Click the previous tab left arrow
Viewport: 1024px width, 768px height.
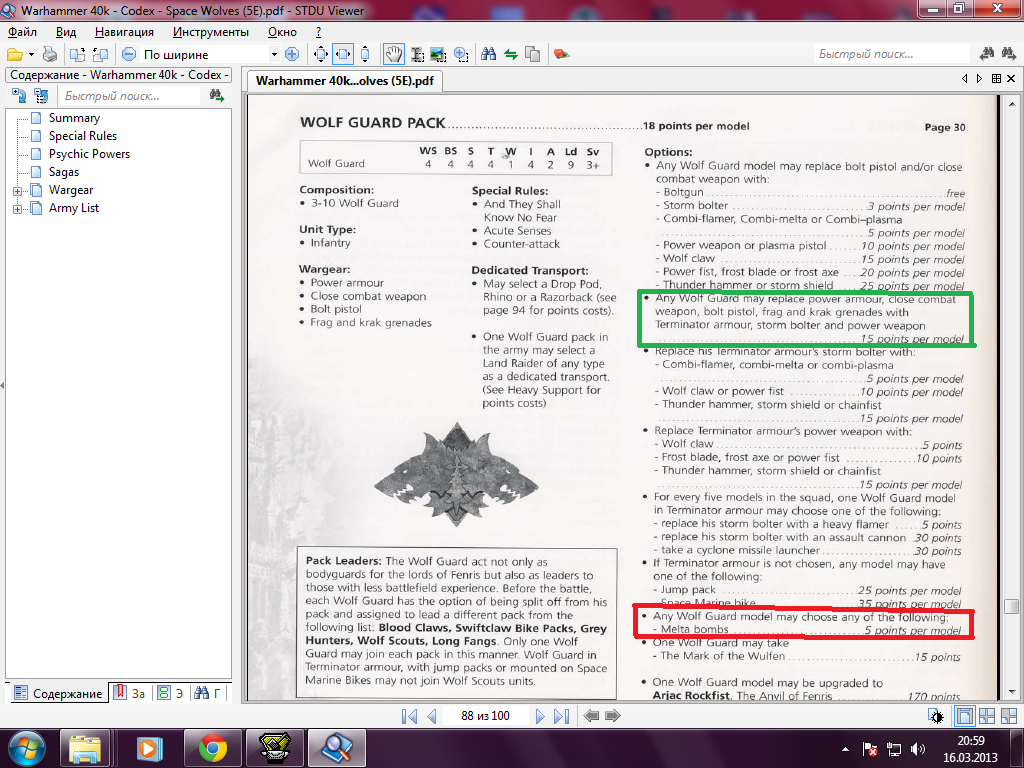pyautogui.click(x=965, y=78)
